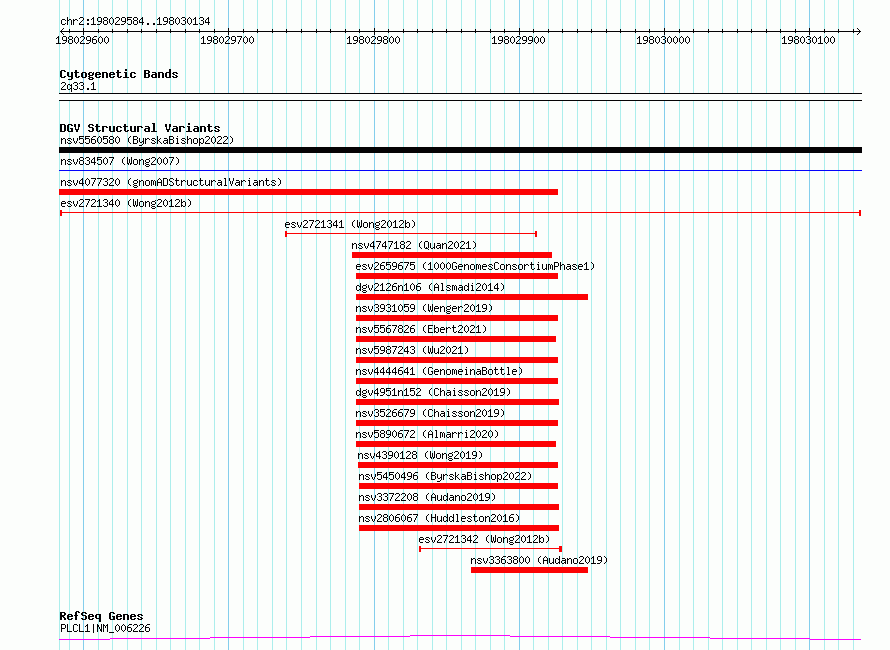The height and width of the screenshot is (650, 890).
Task: Open the nsv3372208 (Audano2019) label
Action: [427, 497]
